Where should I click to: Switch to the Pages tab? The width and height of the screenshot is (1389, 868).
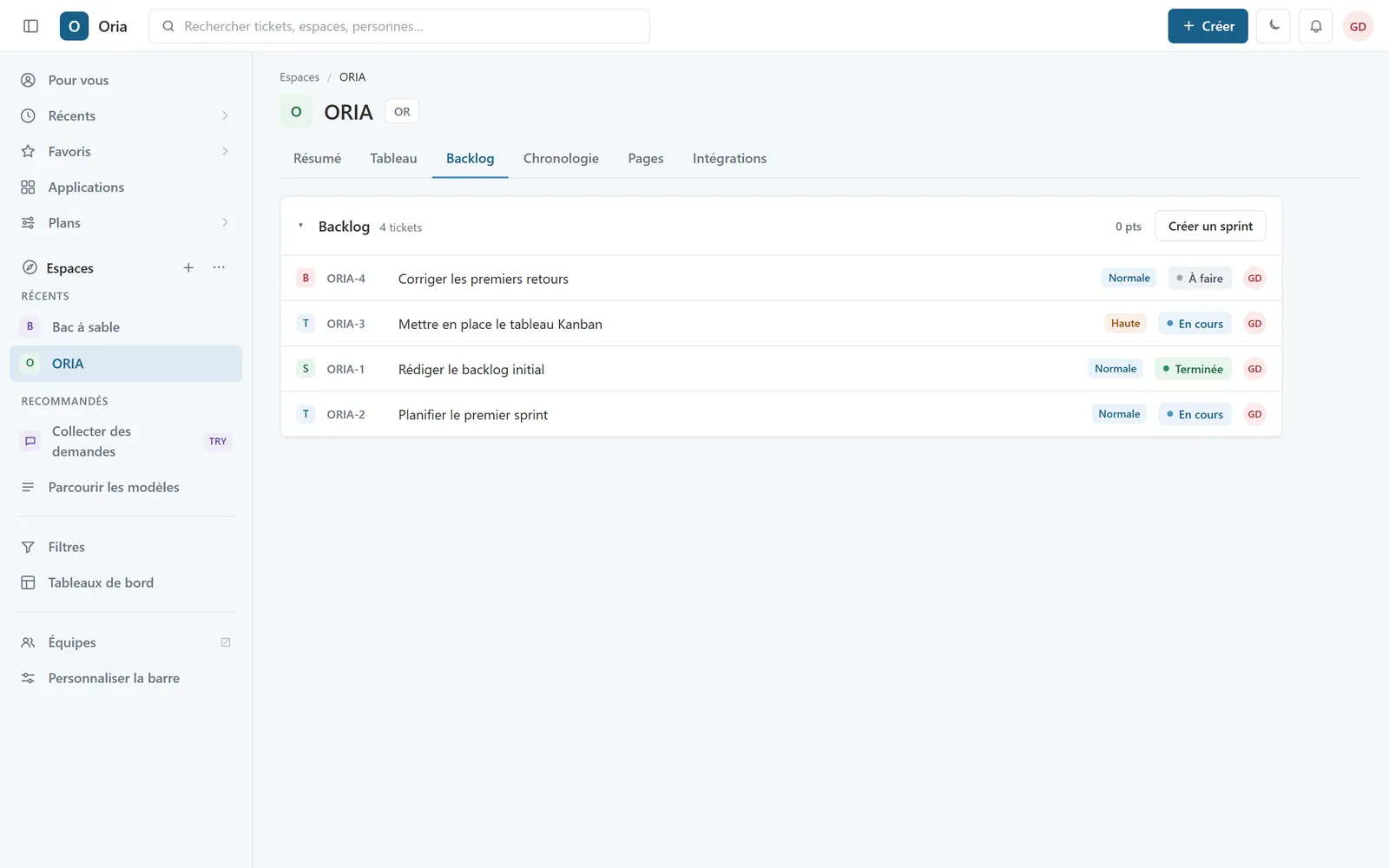pyautogui.click(x=646, y=158)
